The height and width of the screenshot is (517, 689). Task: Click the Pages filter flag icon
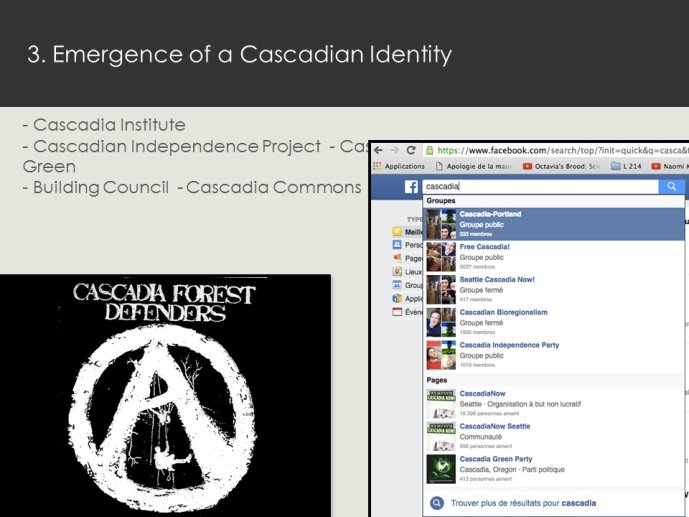coord(397,258)
